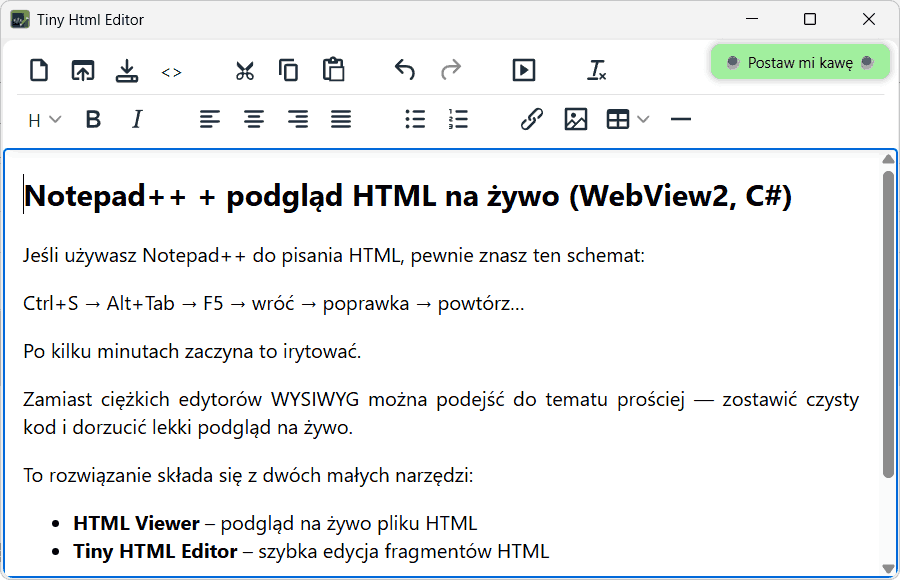Undo the last edit
The image size is (900, 580).
(x=404, y=70)
